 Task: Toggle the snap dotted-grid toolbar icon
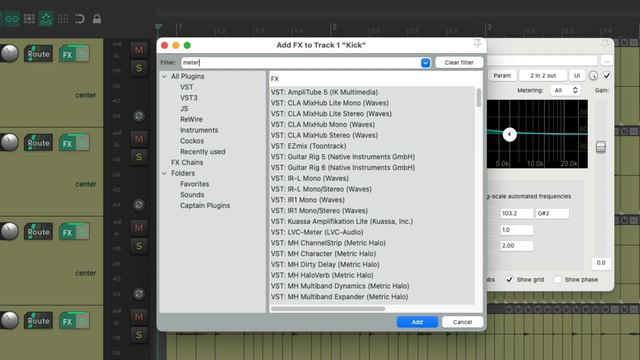[x=63, y=19]
